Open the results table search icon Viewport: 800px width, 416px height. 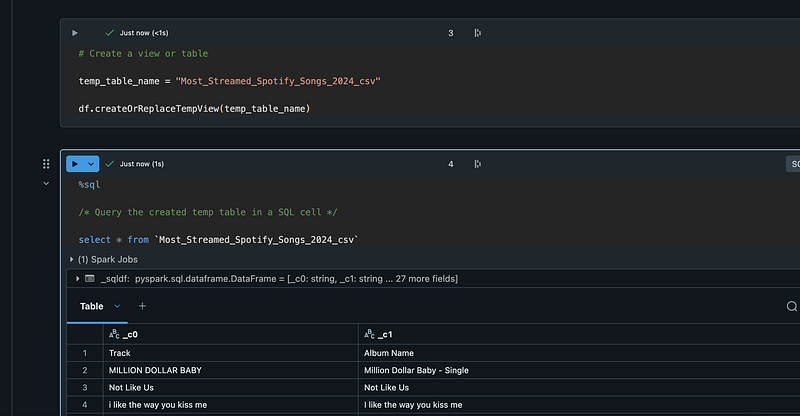click(791, 306)
